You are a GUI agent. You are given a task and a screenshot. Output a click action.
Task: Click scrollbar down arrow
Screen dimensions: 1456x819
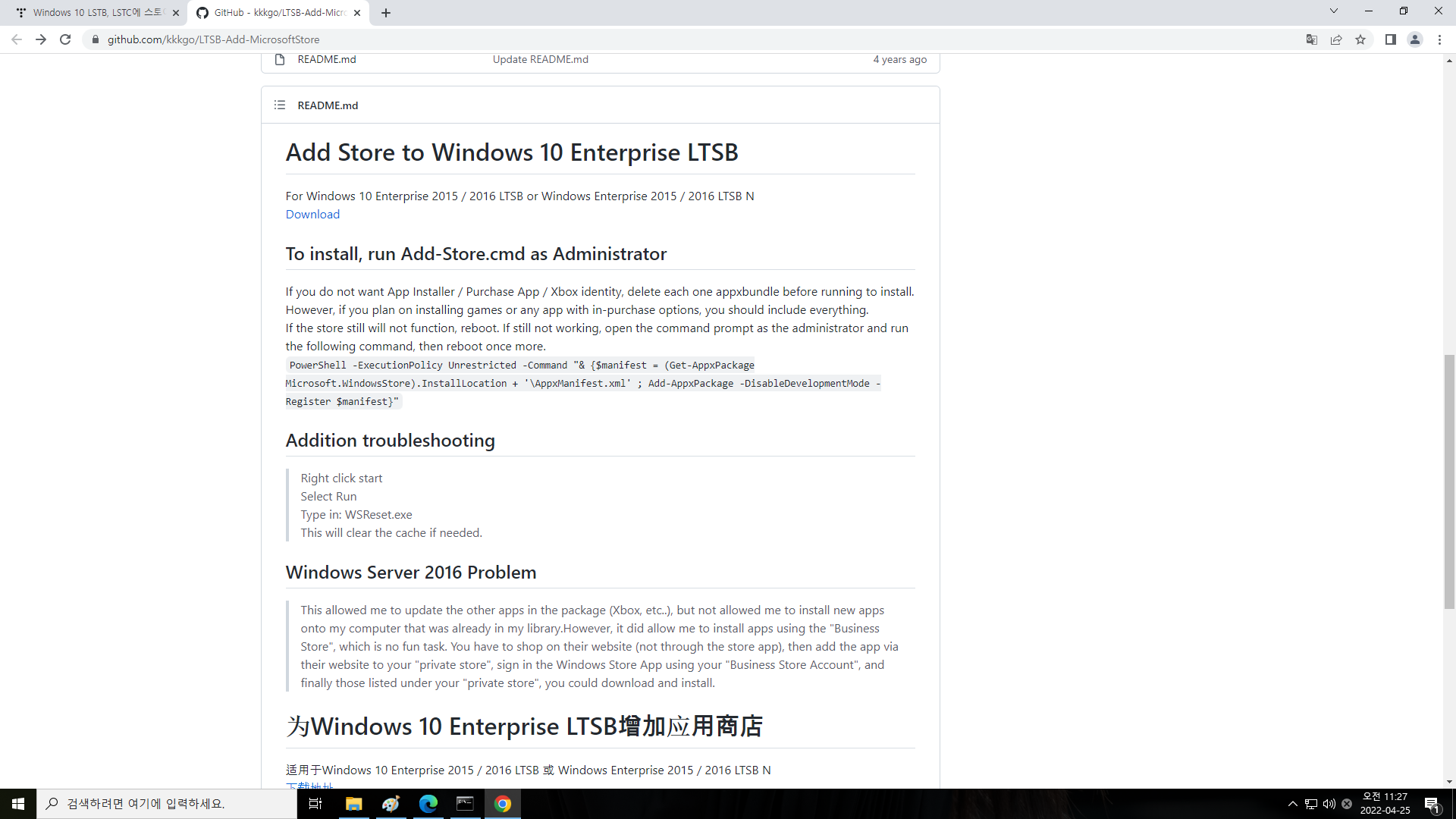pyautogui.click(x=1449, y=782)
